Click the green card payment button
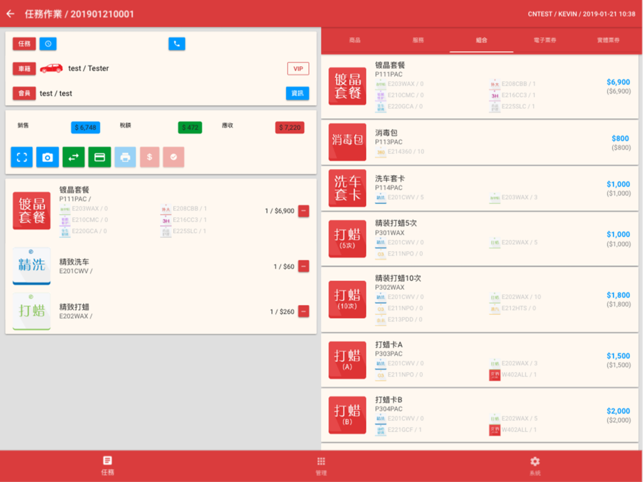Viewport: 643px width, 482px height. coord(100,157)
